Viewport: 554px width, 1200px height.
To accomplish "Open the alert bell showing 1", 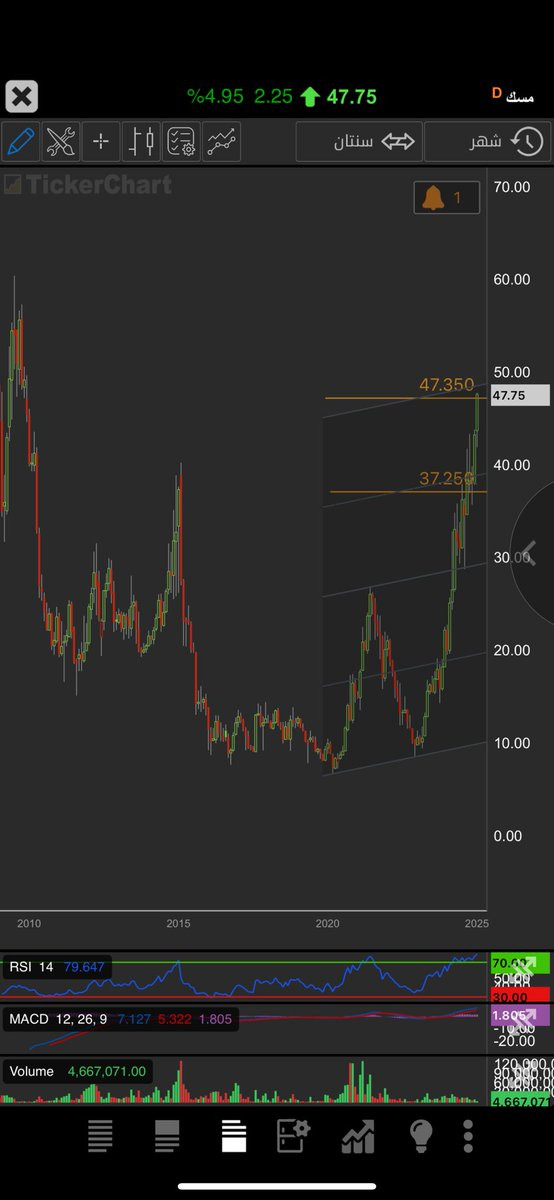I will point(446,198).
